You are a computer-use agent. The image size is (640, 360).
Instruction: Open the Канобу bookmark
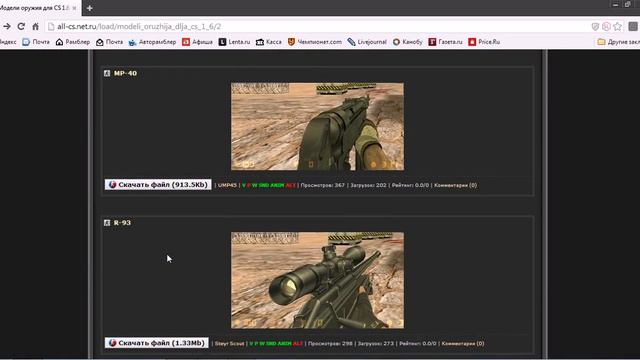click(x=407, y=42)
